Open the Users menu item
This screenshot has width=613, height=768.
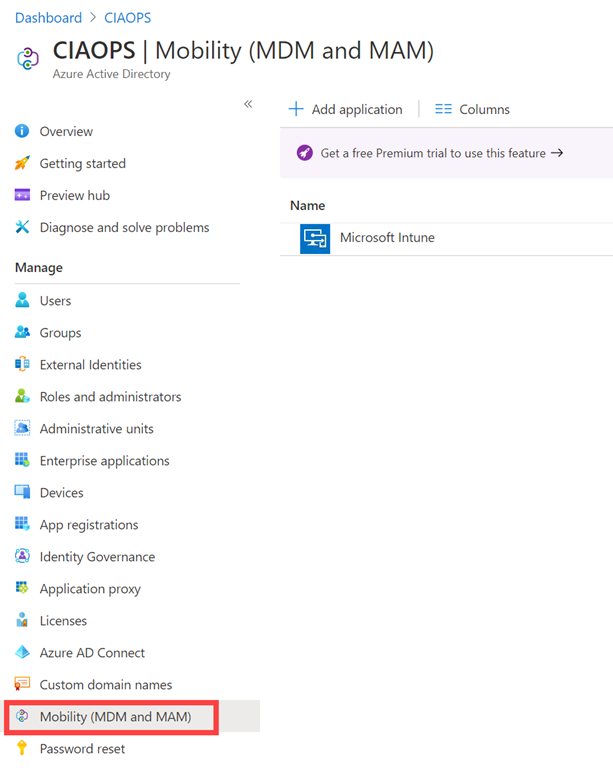point(55,301)
